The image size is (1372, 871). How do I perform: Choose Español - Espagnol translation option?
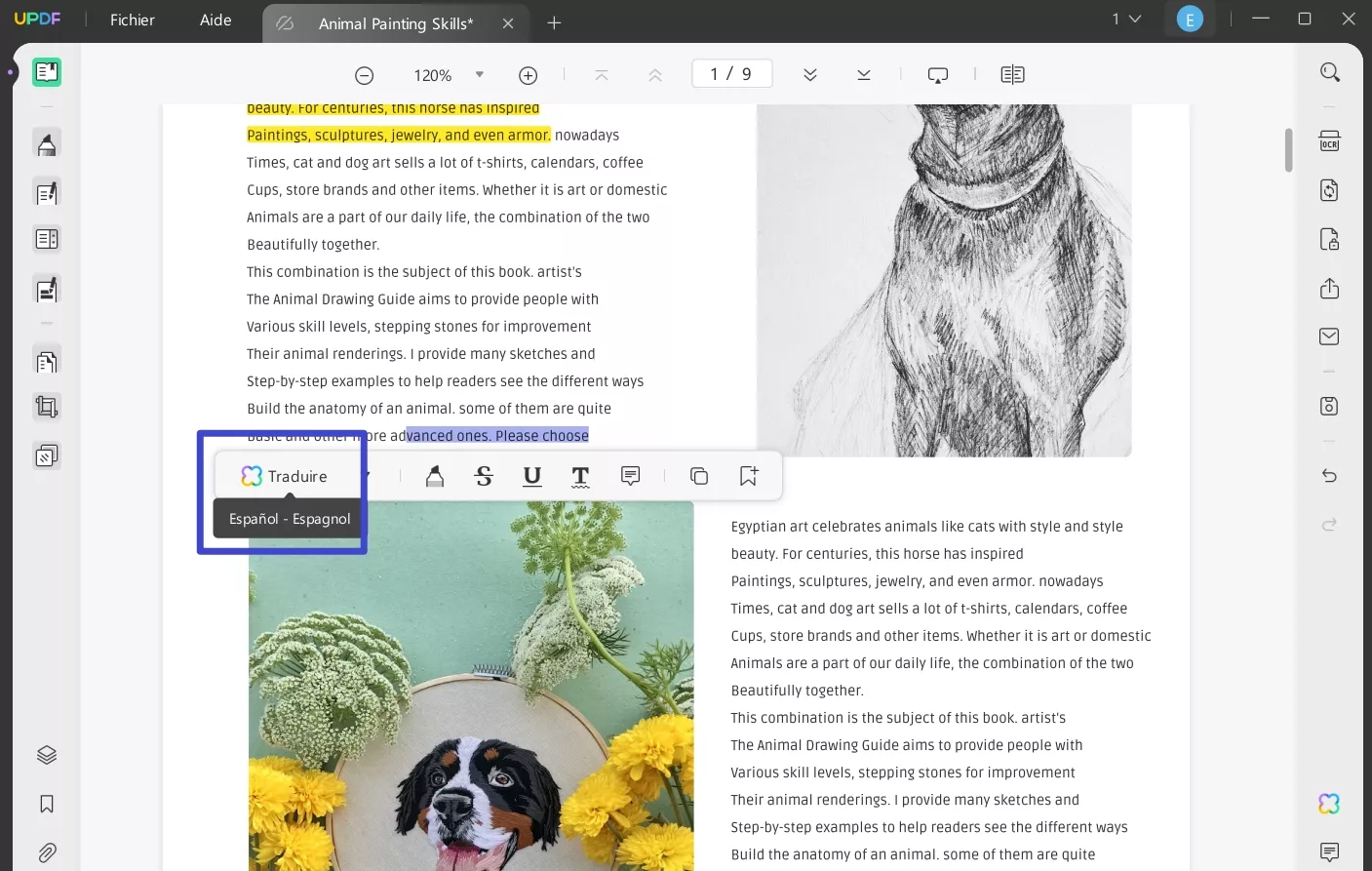coord(290,519)
